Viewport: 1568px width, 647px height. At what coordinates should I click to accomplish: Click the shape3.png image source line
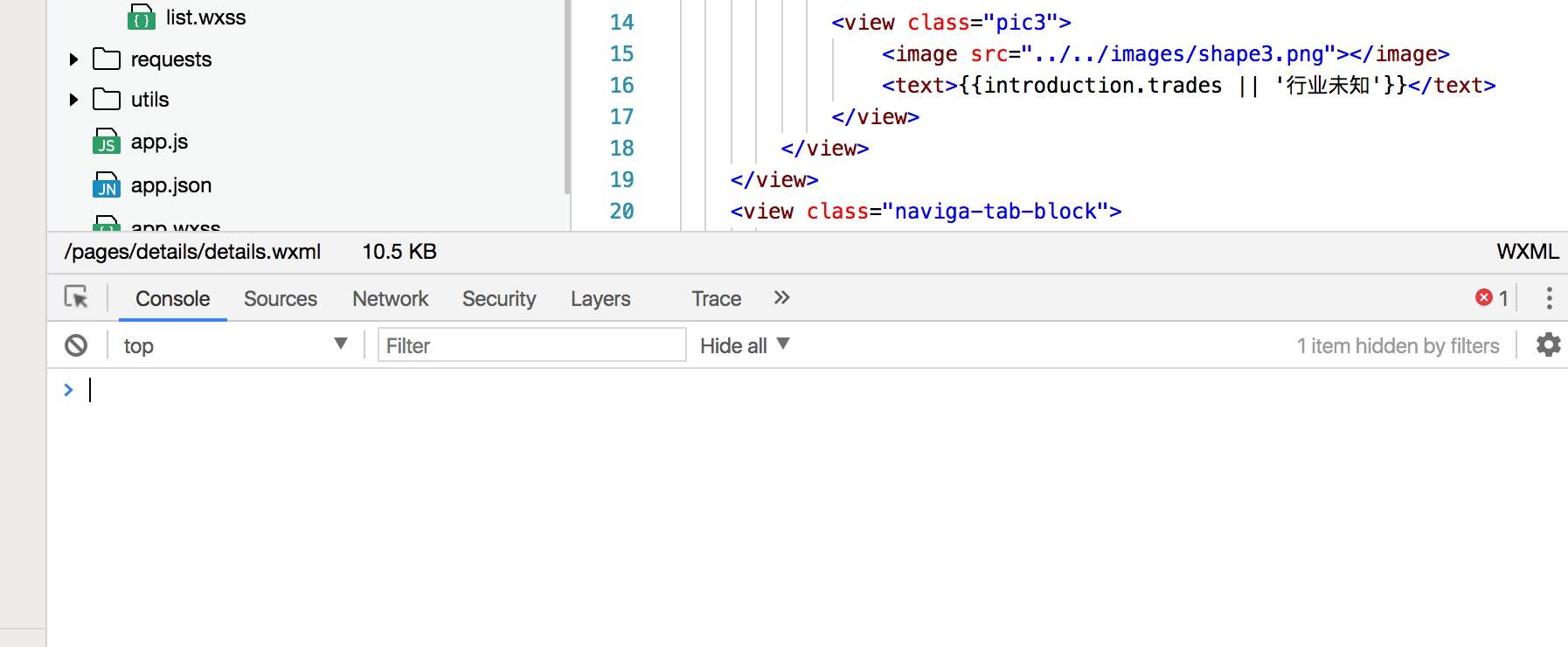[x=1166, y=53]
